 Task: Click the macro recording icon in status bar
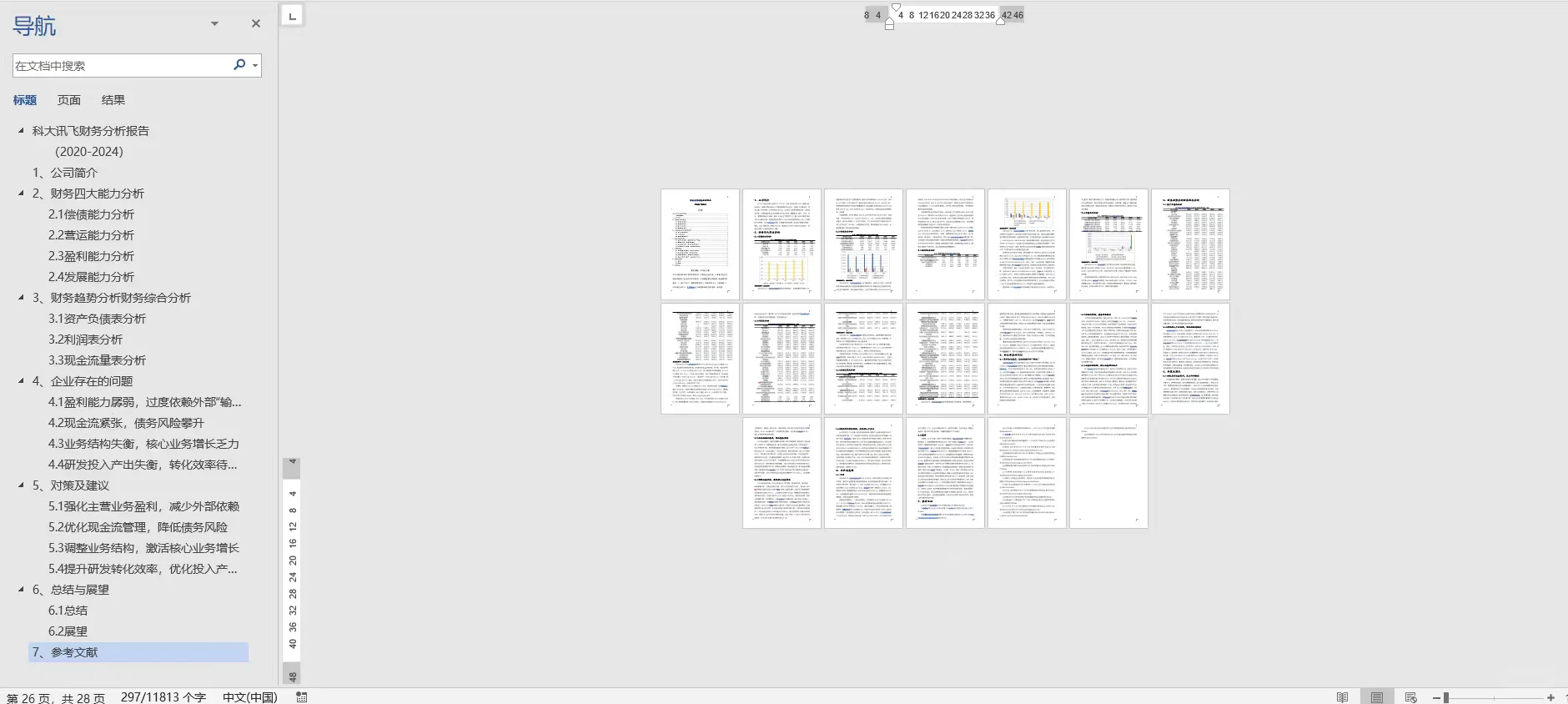302,696
